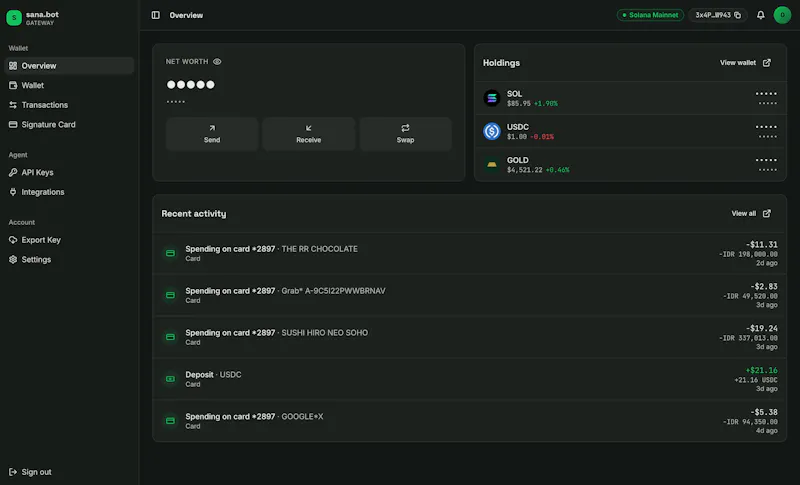Open notifications bell icon

tap(760, 15)
